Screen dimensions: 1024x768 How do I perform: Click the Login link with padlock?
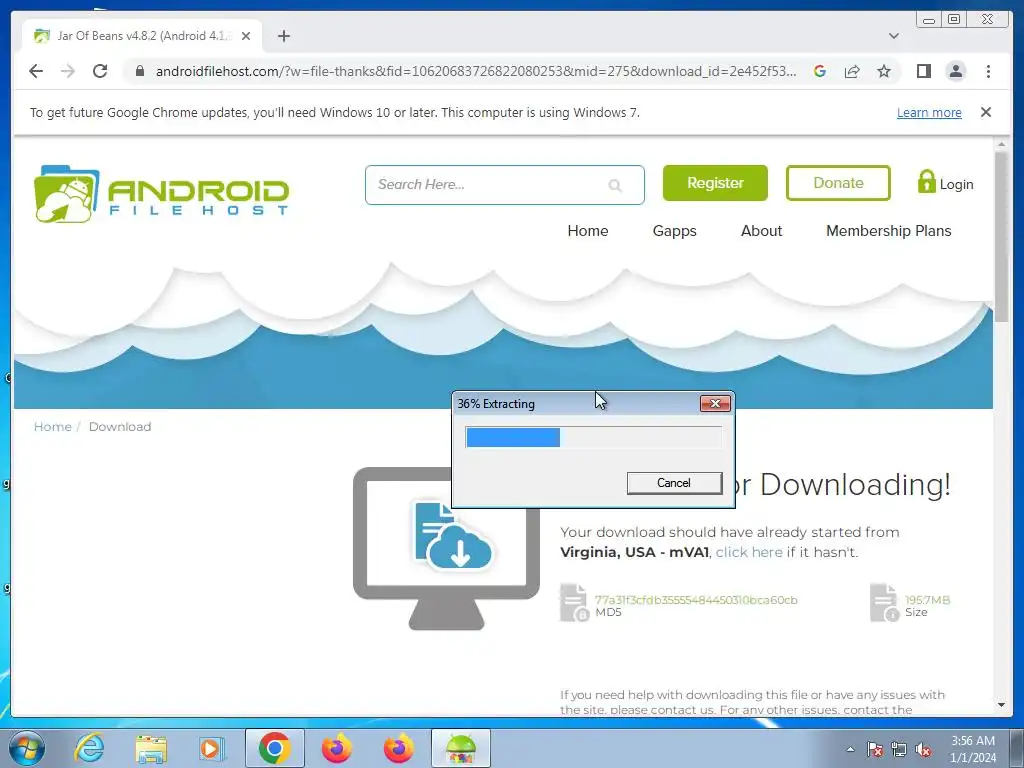(x=945, y=183)
